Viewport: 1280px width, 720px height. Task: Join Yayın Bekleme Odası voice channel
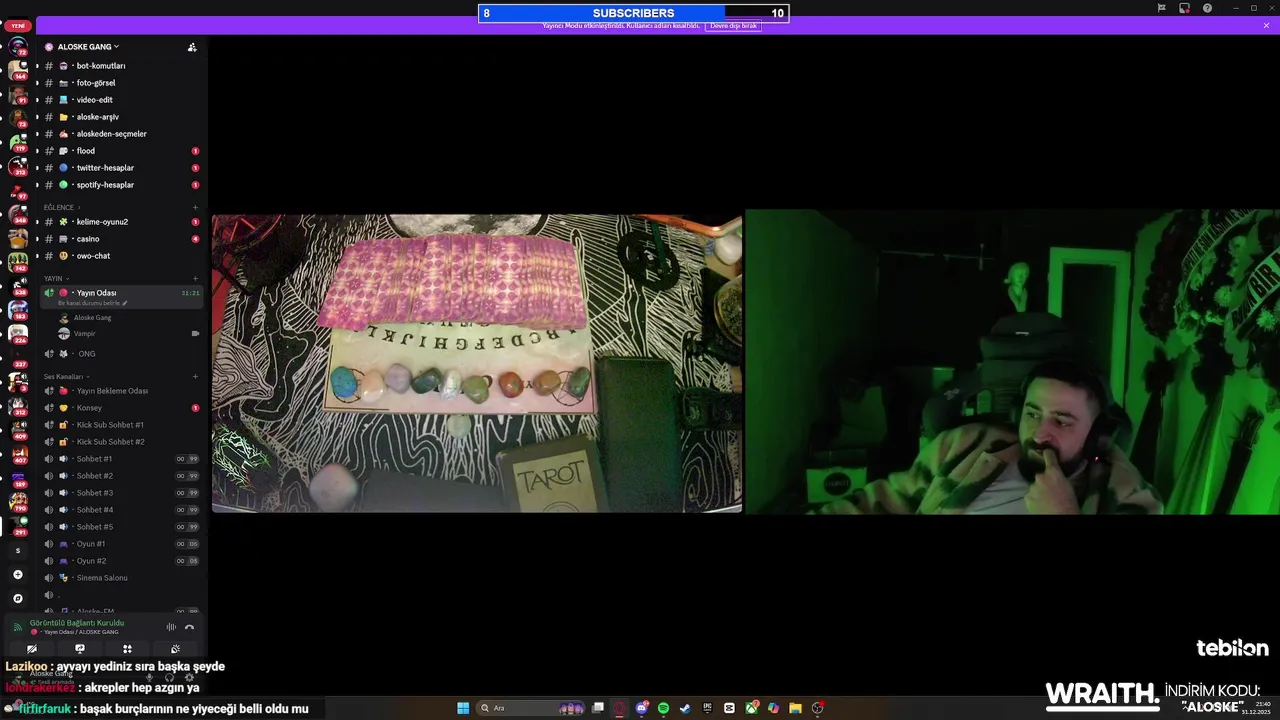coord(122,391)
